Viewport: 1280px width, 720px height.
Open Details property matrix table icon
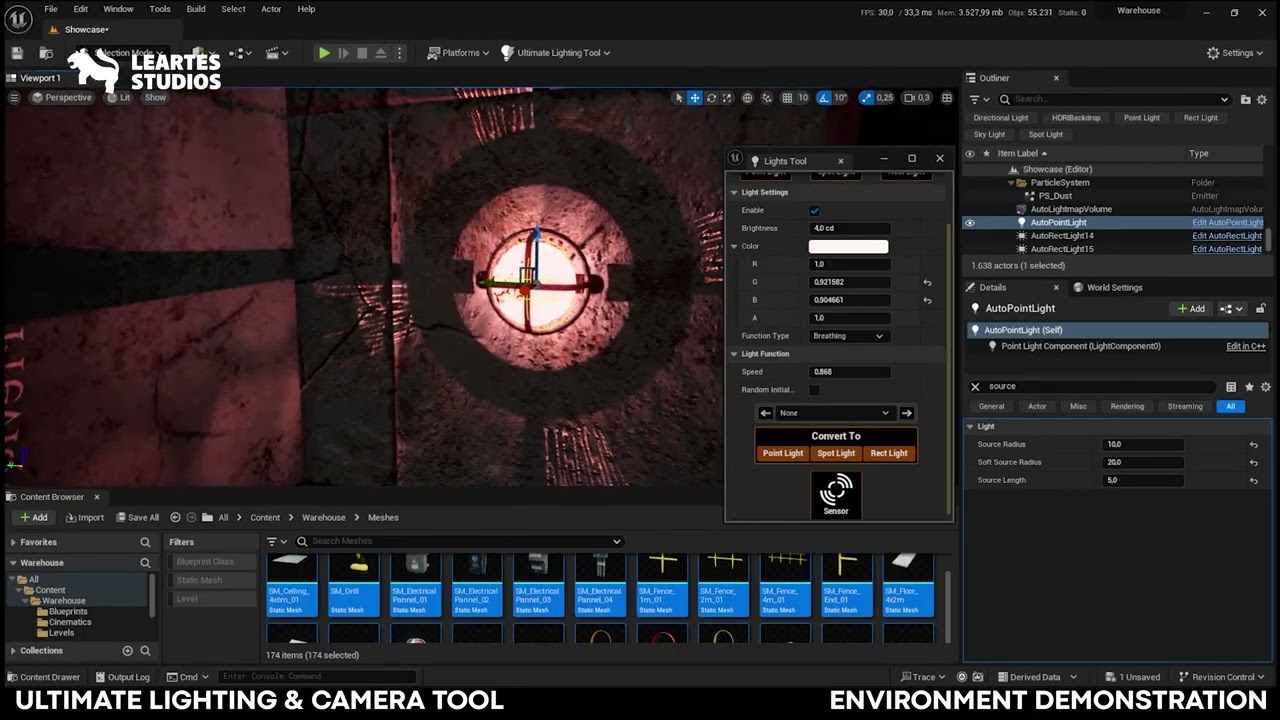point(1231,387)
